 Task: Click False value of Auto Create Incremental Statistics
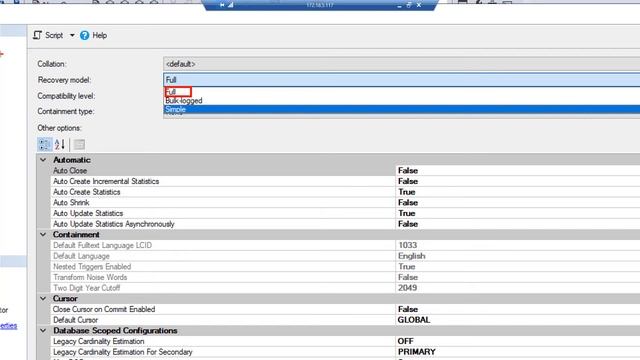pyautogui.click(x=408, y=181)
